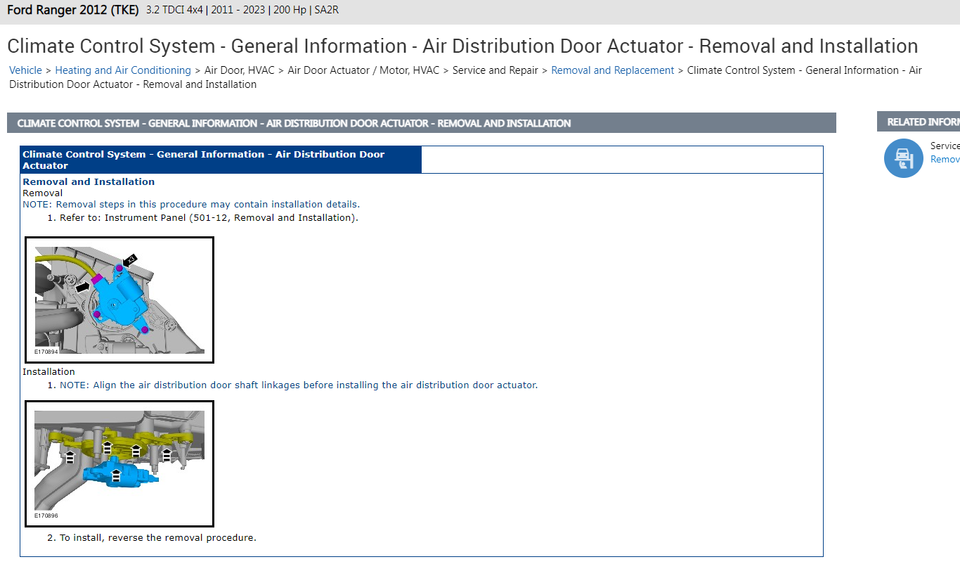
Task: Click the RELATED INFORMATION panel header
Action: tap(918, 122)
